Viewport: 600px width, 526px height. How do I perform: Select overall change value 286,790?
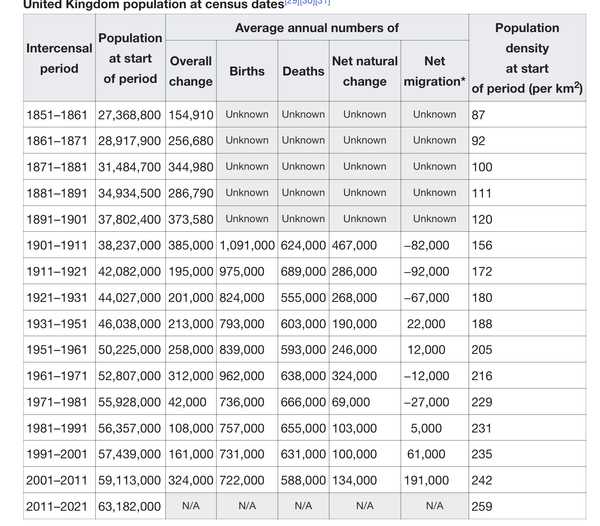point(191,193)
